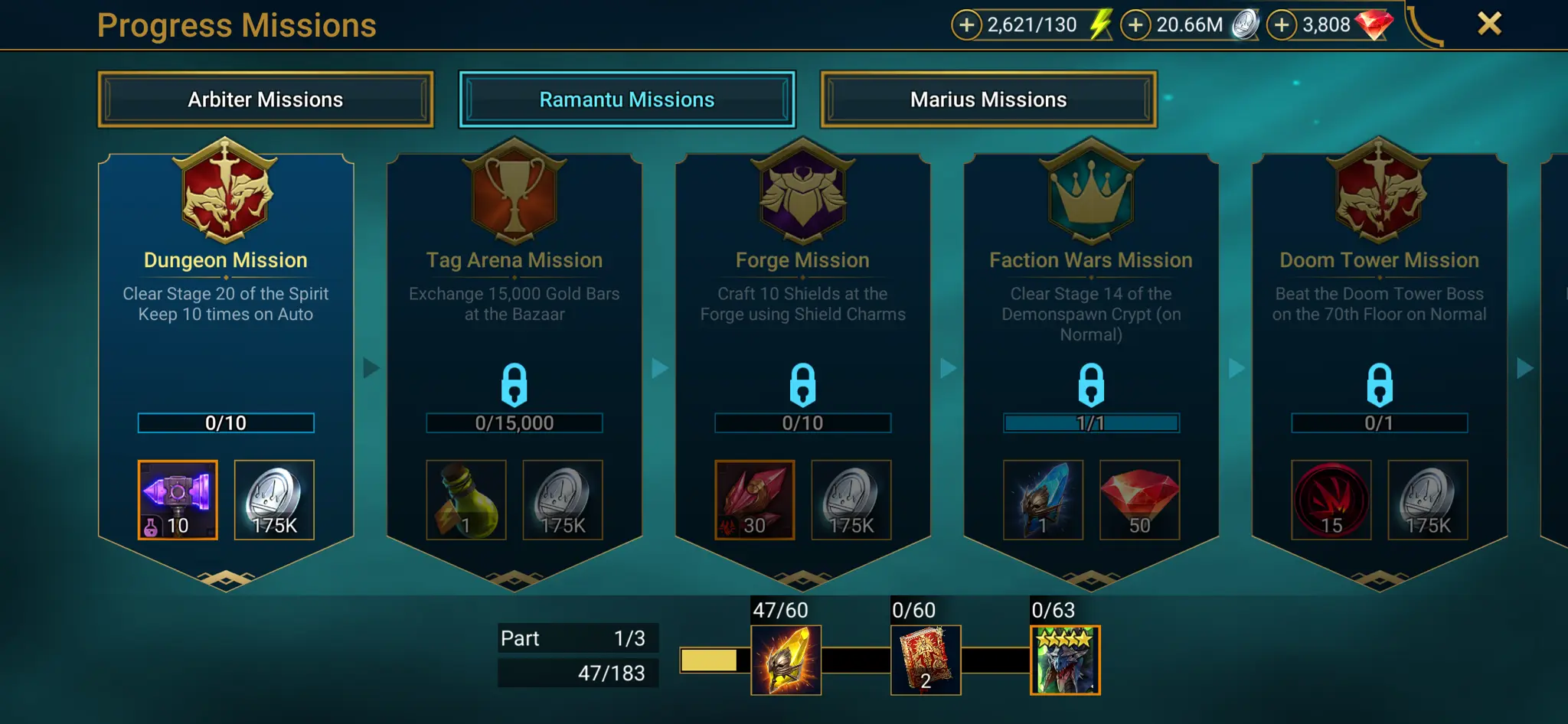Tap the 50 red gems reward
The width and height of the screenshot is (1568, 724).
pyautogui.click(x=1140, y=500)
